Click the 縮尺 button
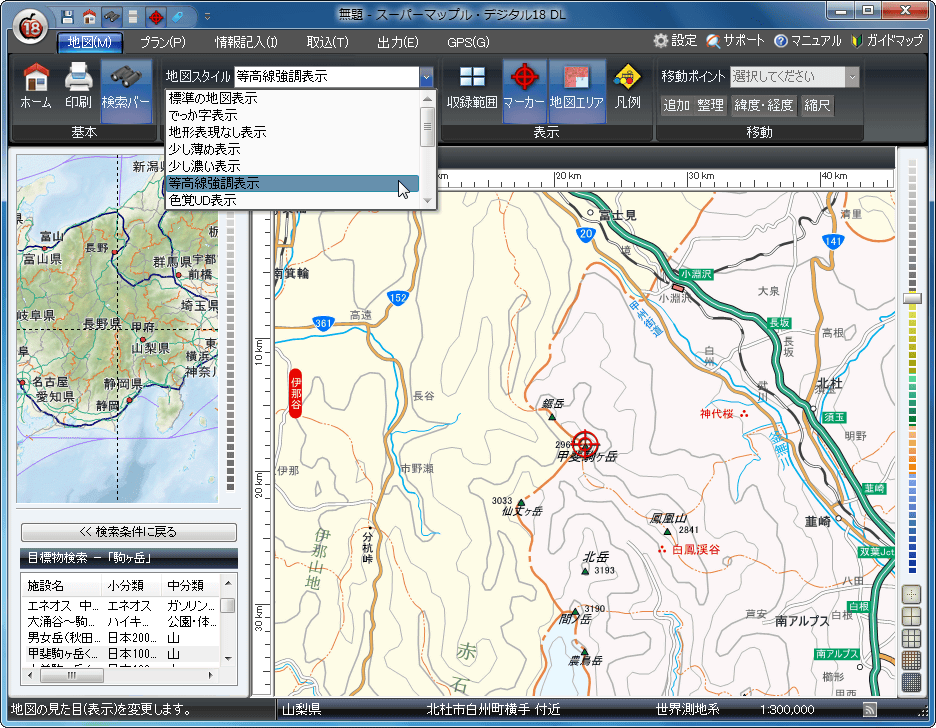 tap(817, 106)
